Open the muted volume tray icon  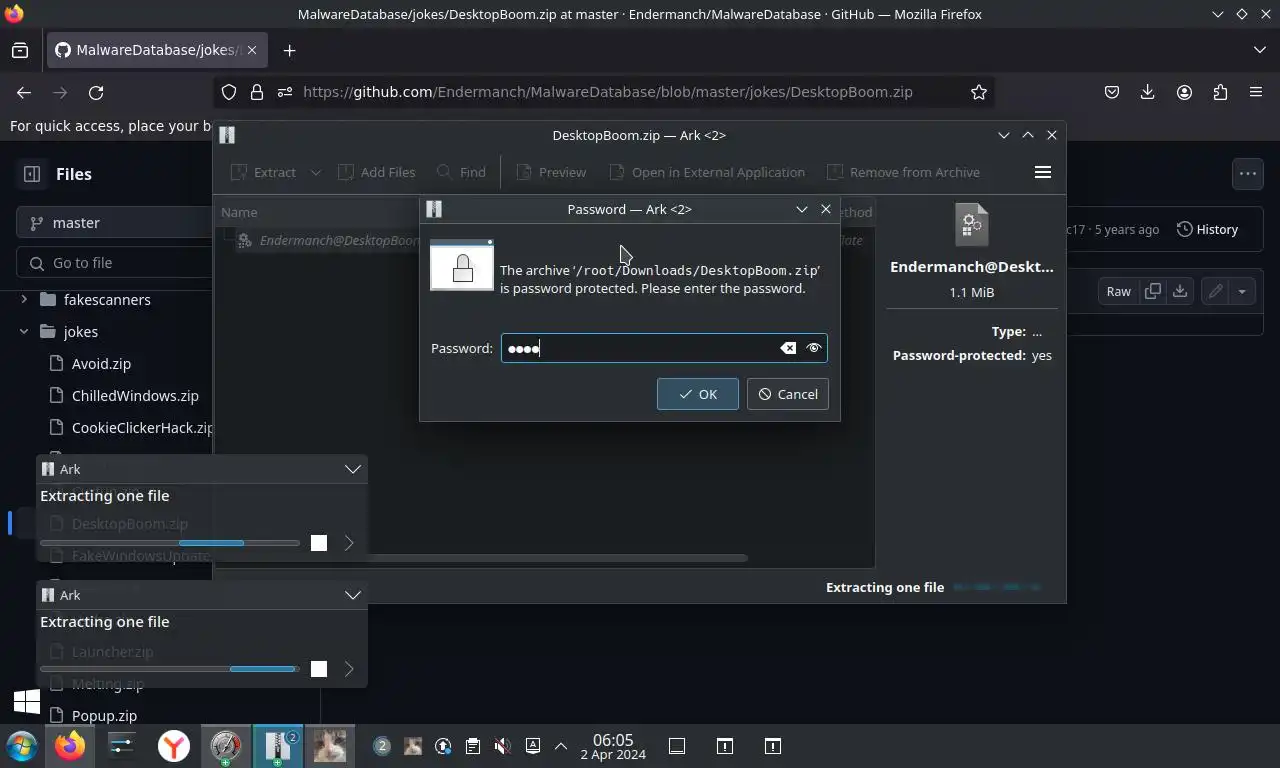tap(503, 746)
